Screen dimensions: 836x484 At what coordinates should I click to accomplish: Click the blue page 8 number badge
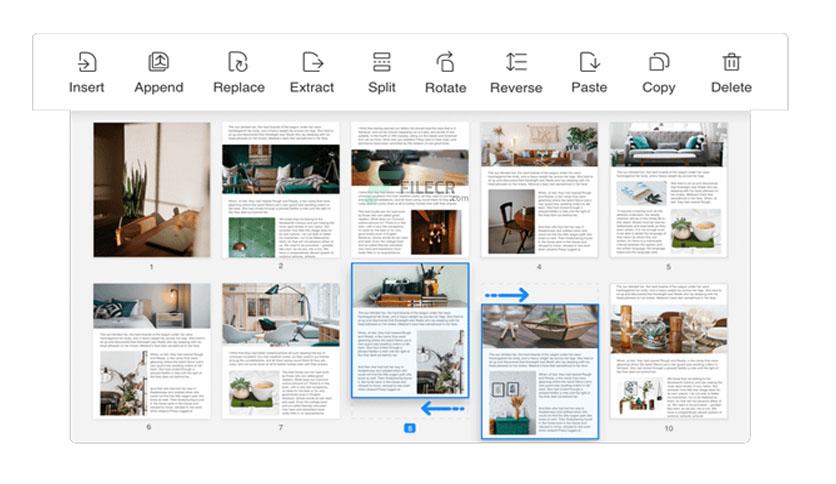409,428
